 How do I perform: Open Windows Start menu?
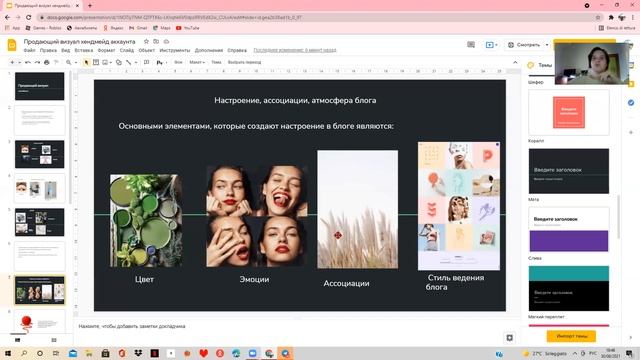pos(8,353)
